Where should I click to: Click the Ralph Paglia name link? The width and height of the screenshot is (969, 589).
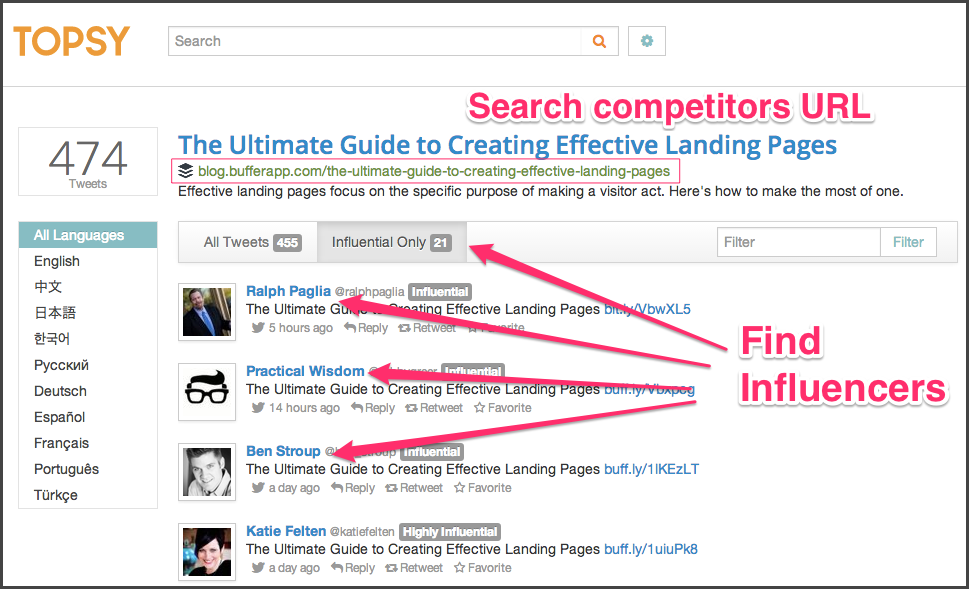pos(288,291)
